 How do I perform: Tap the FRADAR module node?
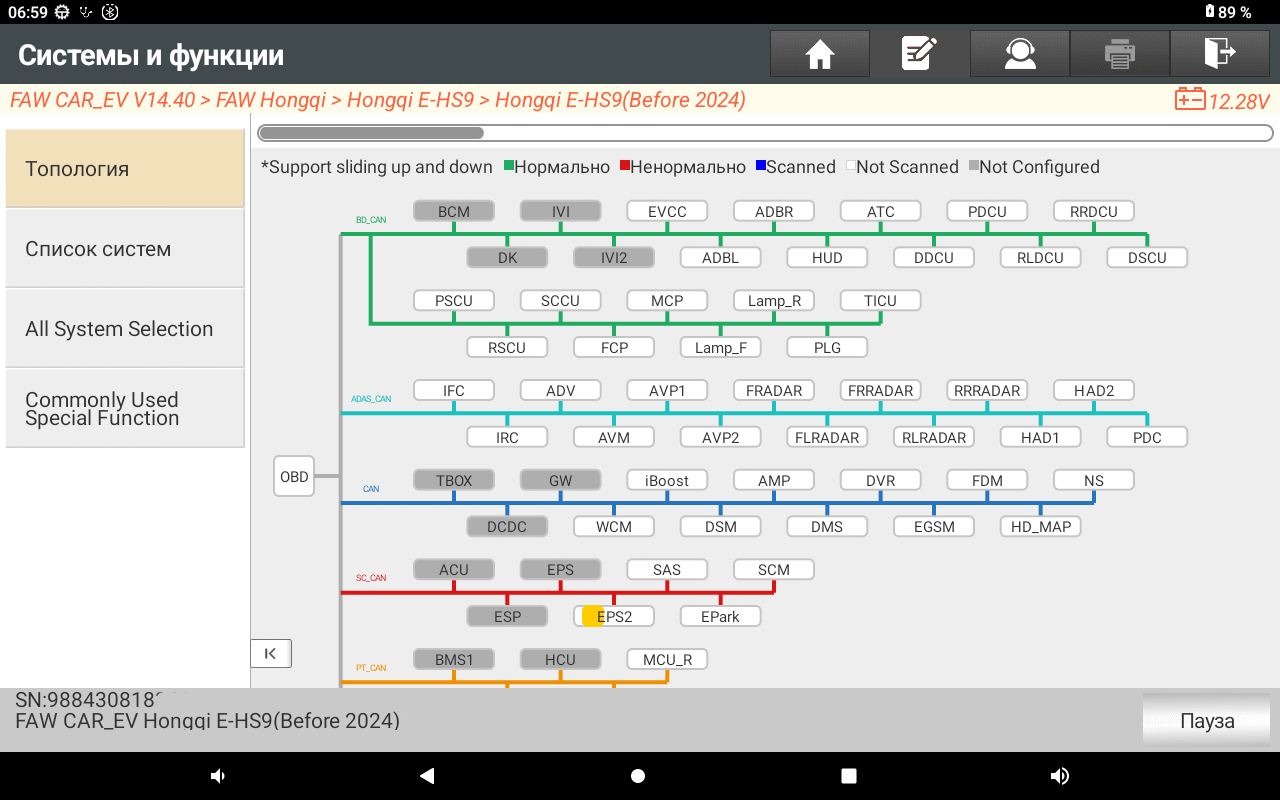pos(774,390)
